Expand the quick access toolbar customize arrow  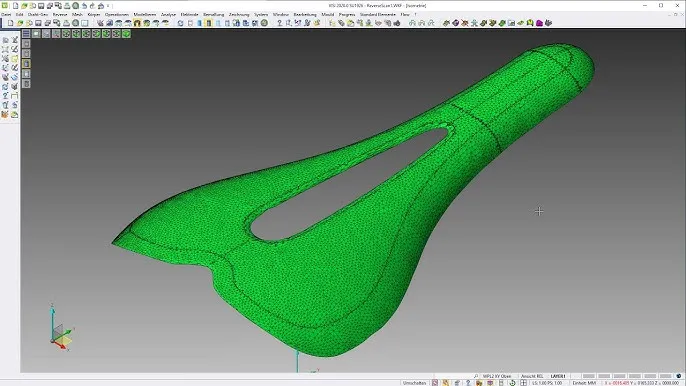coord(108,6)
